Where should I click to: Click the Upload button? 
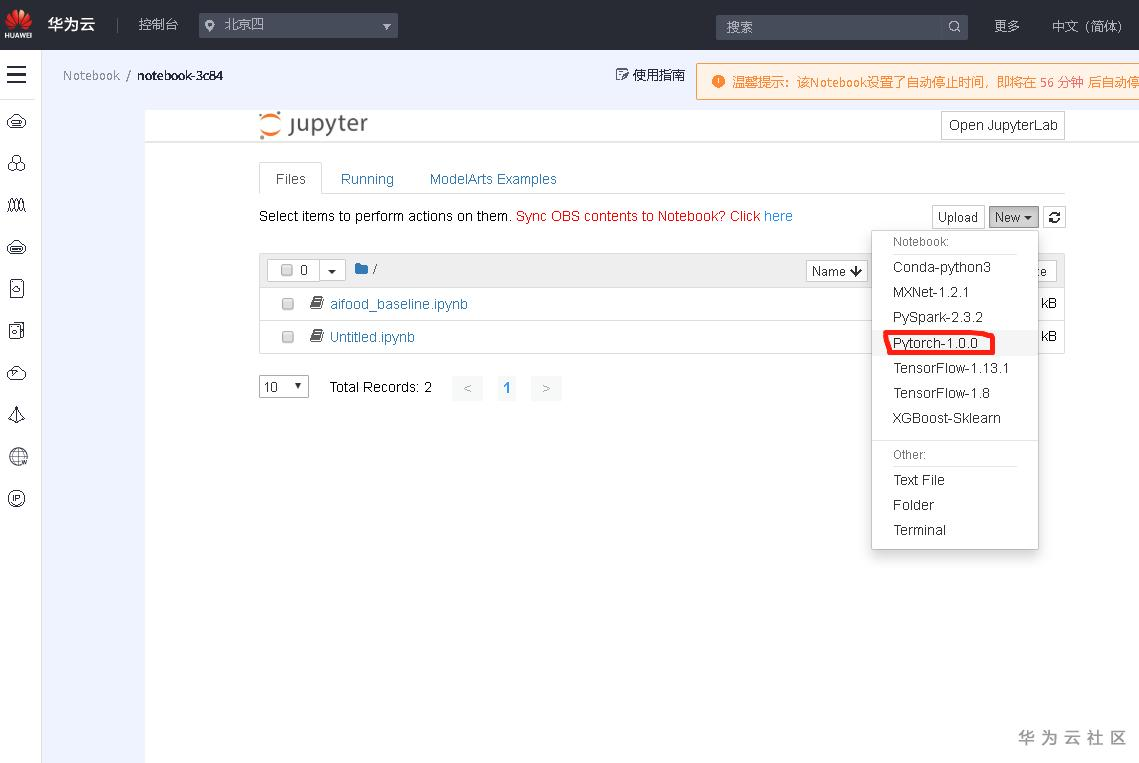point(957,217)
